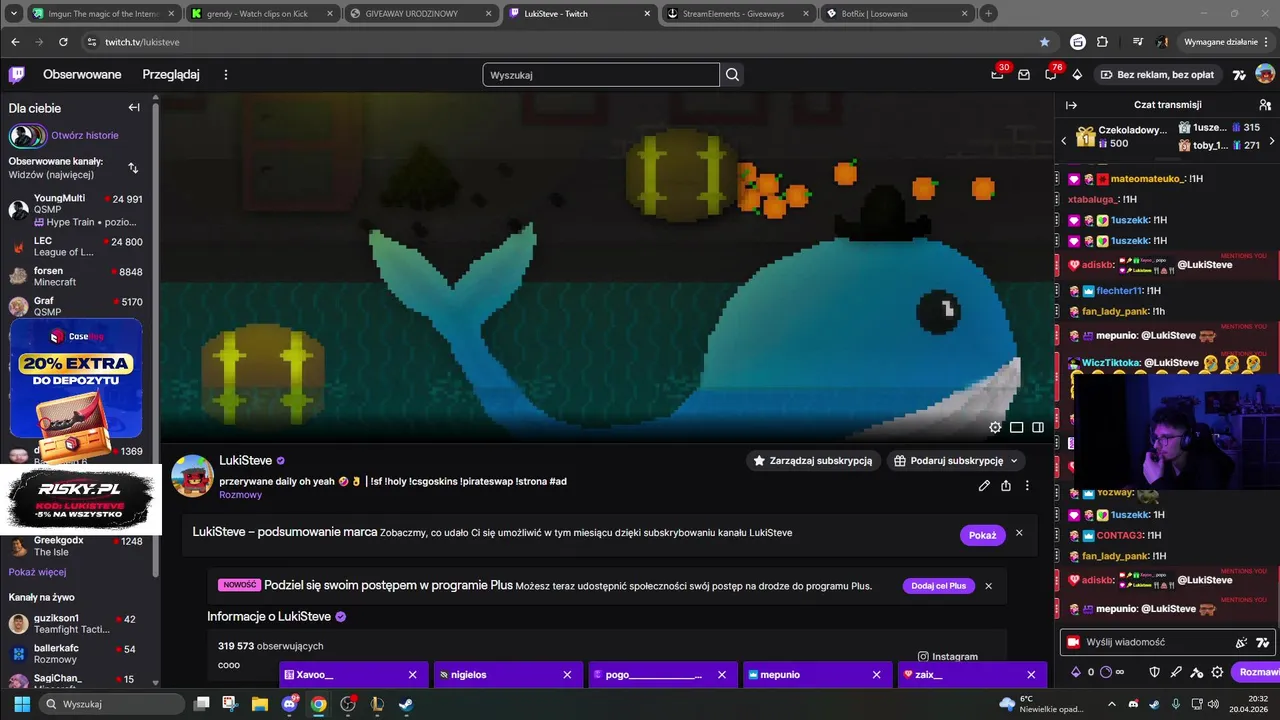
Task: Click the Pokaż button for March recap
Action: 982,535
